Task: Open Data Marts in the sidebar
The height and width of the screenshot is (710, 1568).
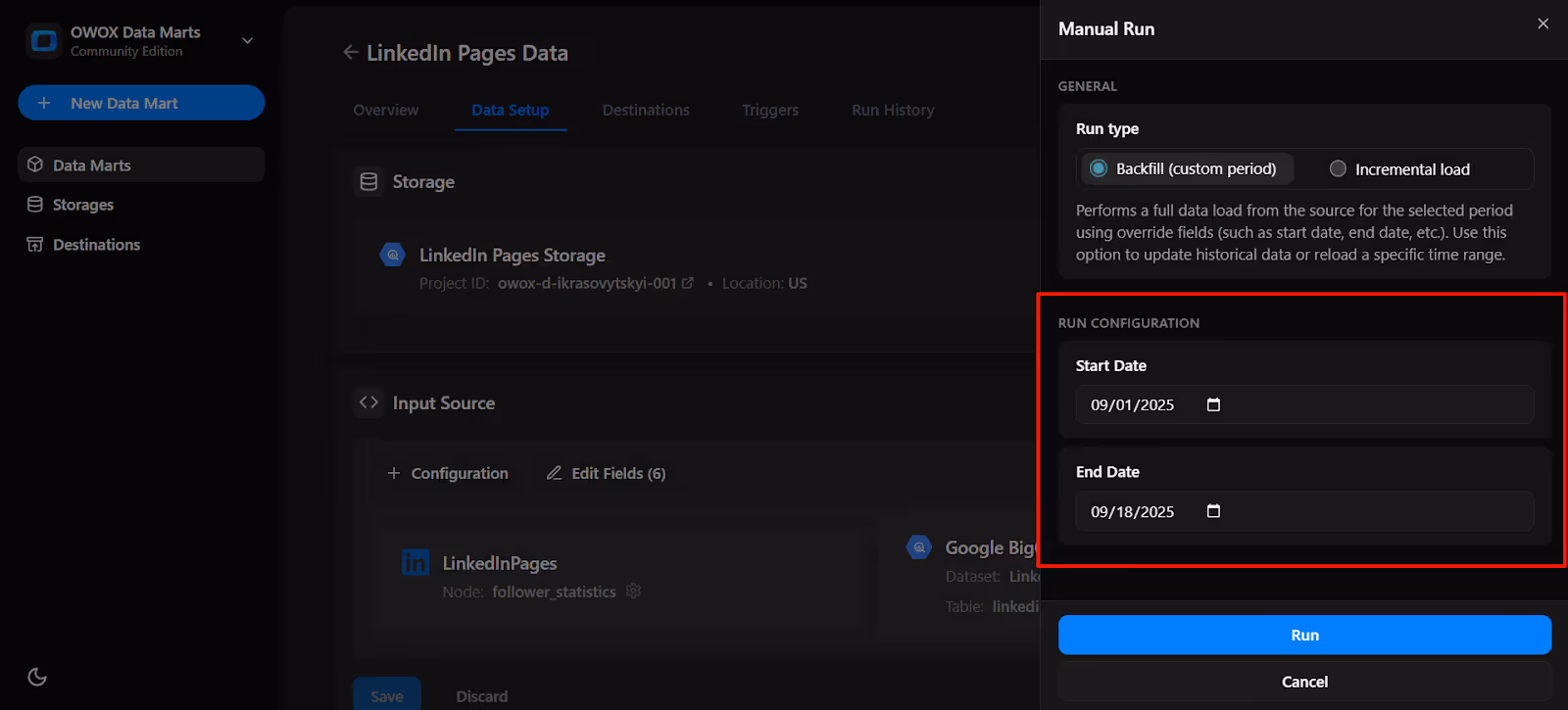Action: (x=141, y=165)
